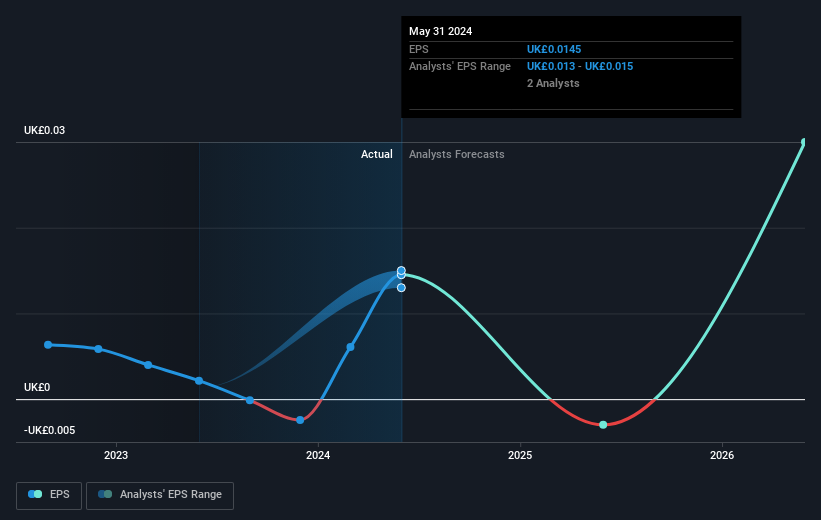
Task: Click the rising EPS point after 2024
Action: click(x=350, y=347)
